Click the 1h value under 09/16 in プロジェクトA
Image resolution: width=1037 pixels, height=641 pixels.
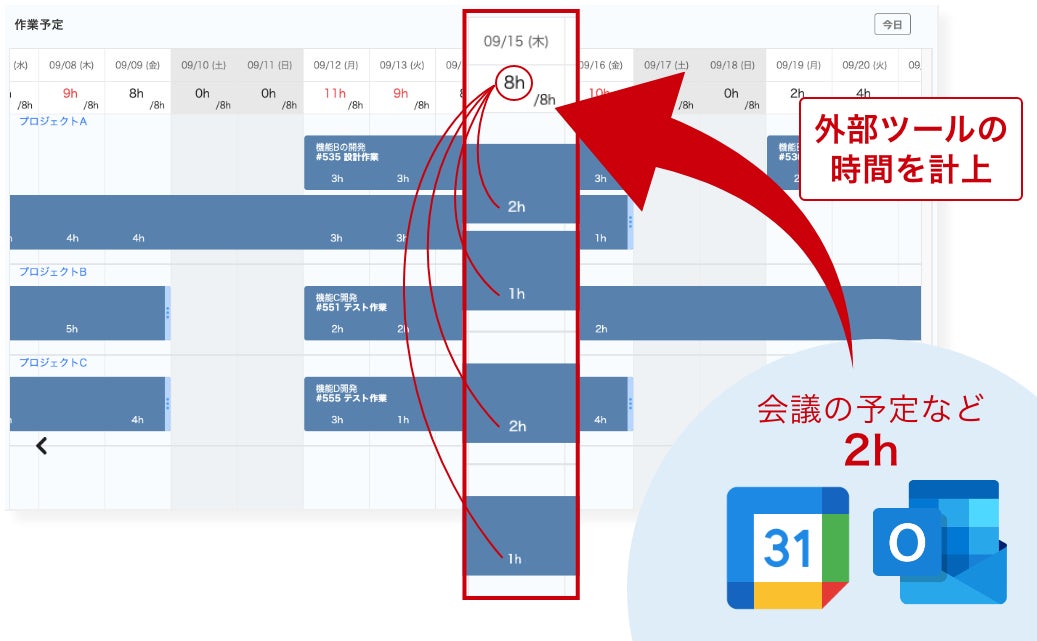(601, 238)
